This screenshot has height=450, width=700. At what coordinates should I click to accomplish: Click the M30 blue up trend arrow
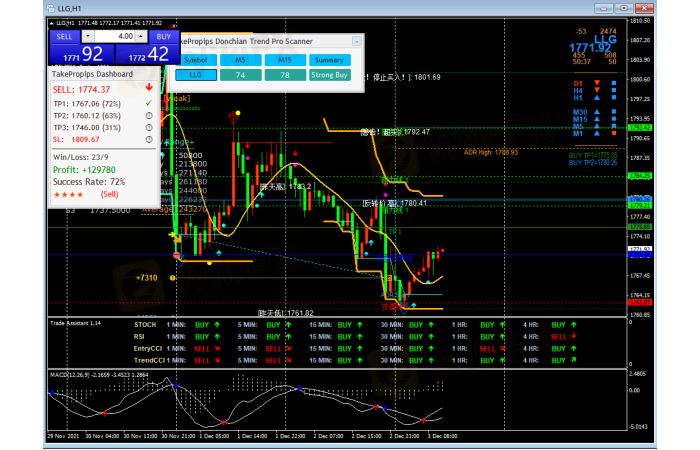tap(598, 113)
